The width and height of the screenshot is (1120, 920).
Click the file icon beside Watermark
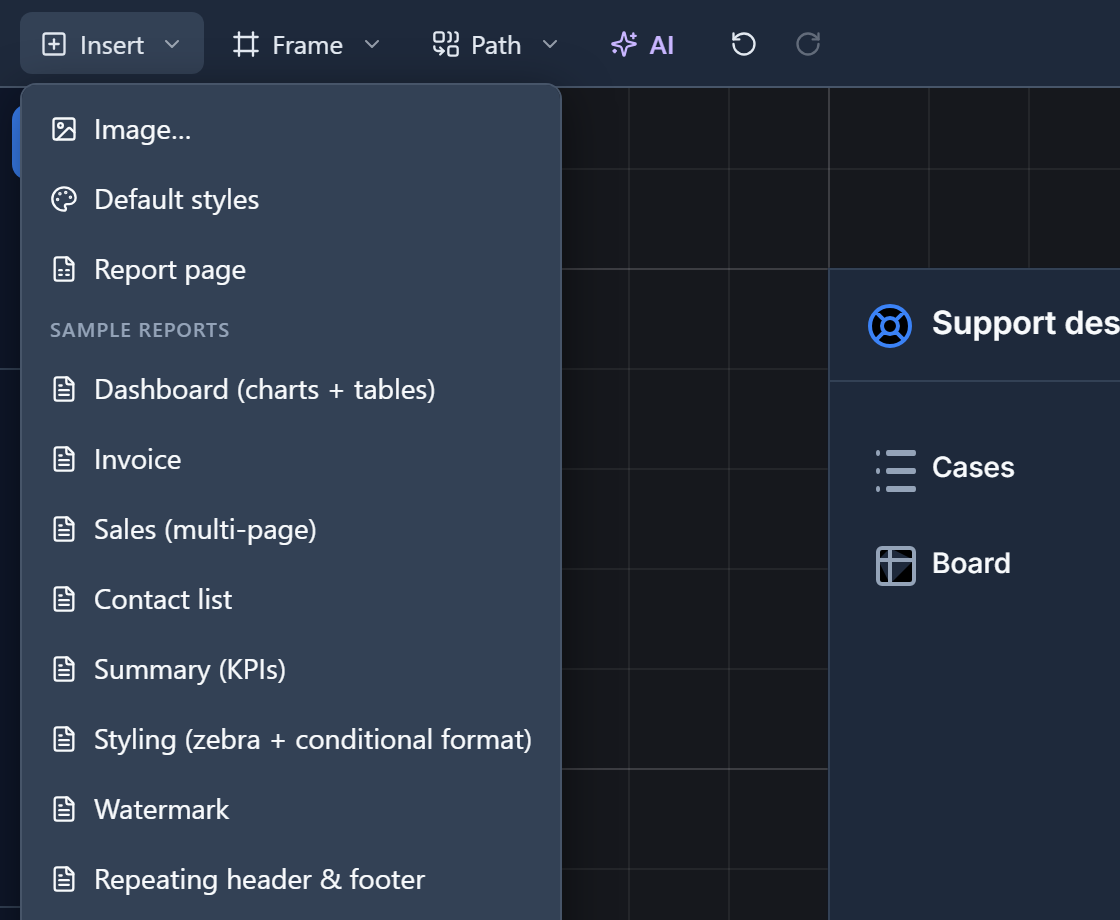64,809
